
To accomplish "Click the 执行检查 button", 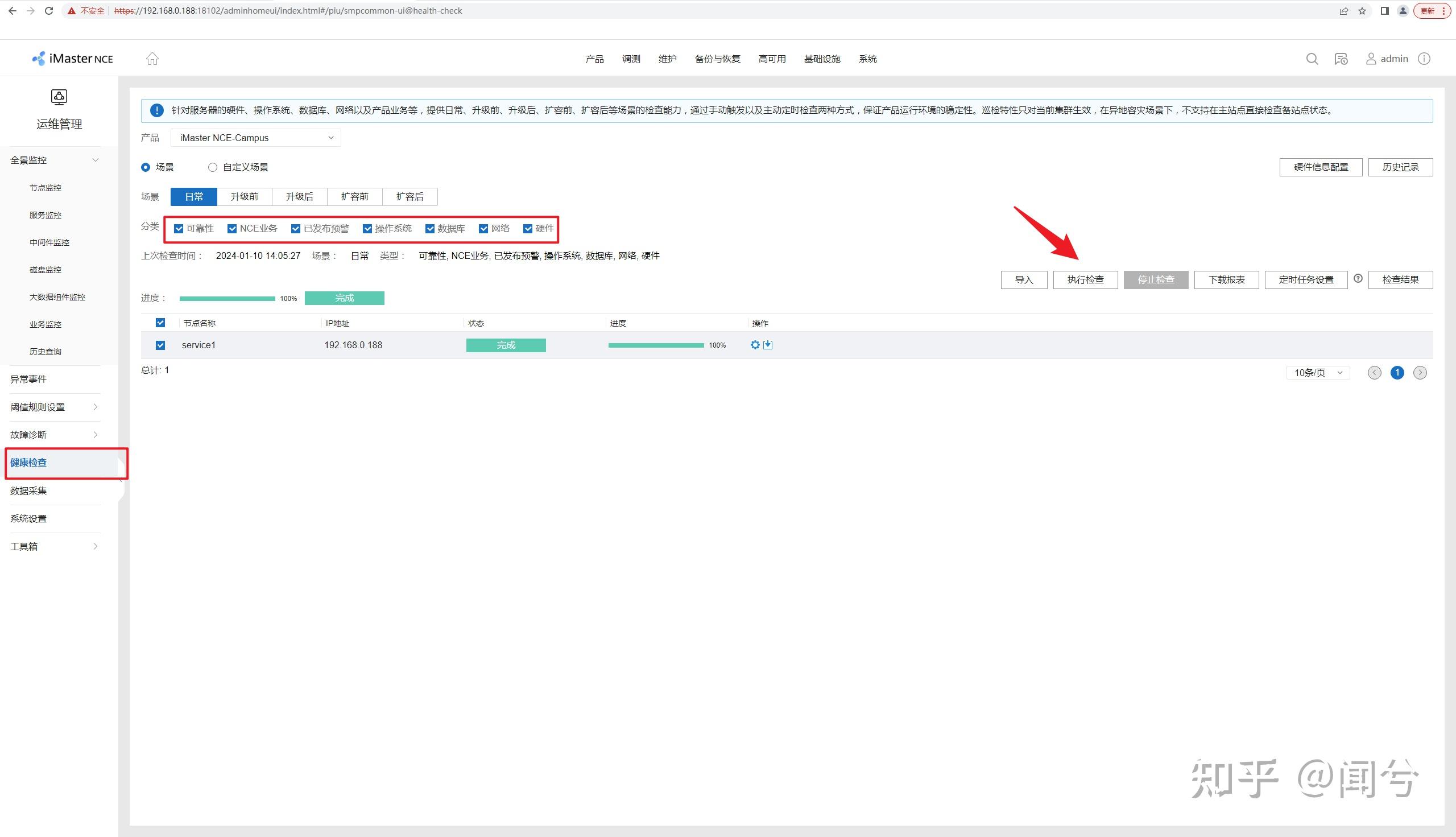I will (x=1085, y=280).
